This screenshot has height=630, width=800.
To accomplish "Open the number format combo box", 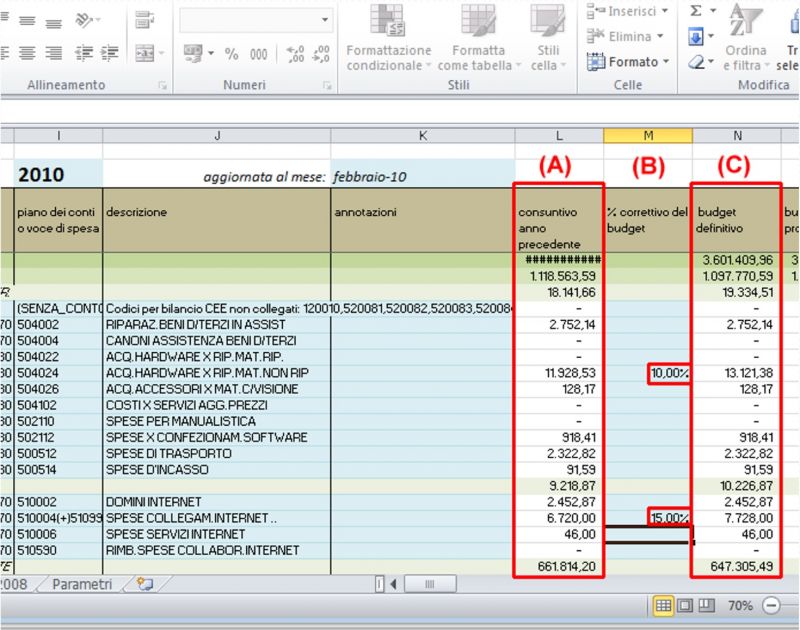I will coord(256,20).
